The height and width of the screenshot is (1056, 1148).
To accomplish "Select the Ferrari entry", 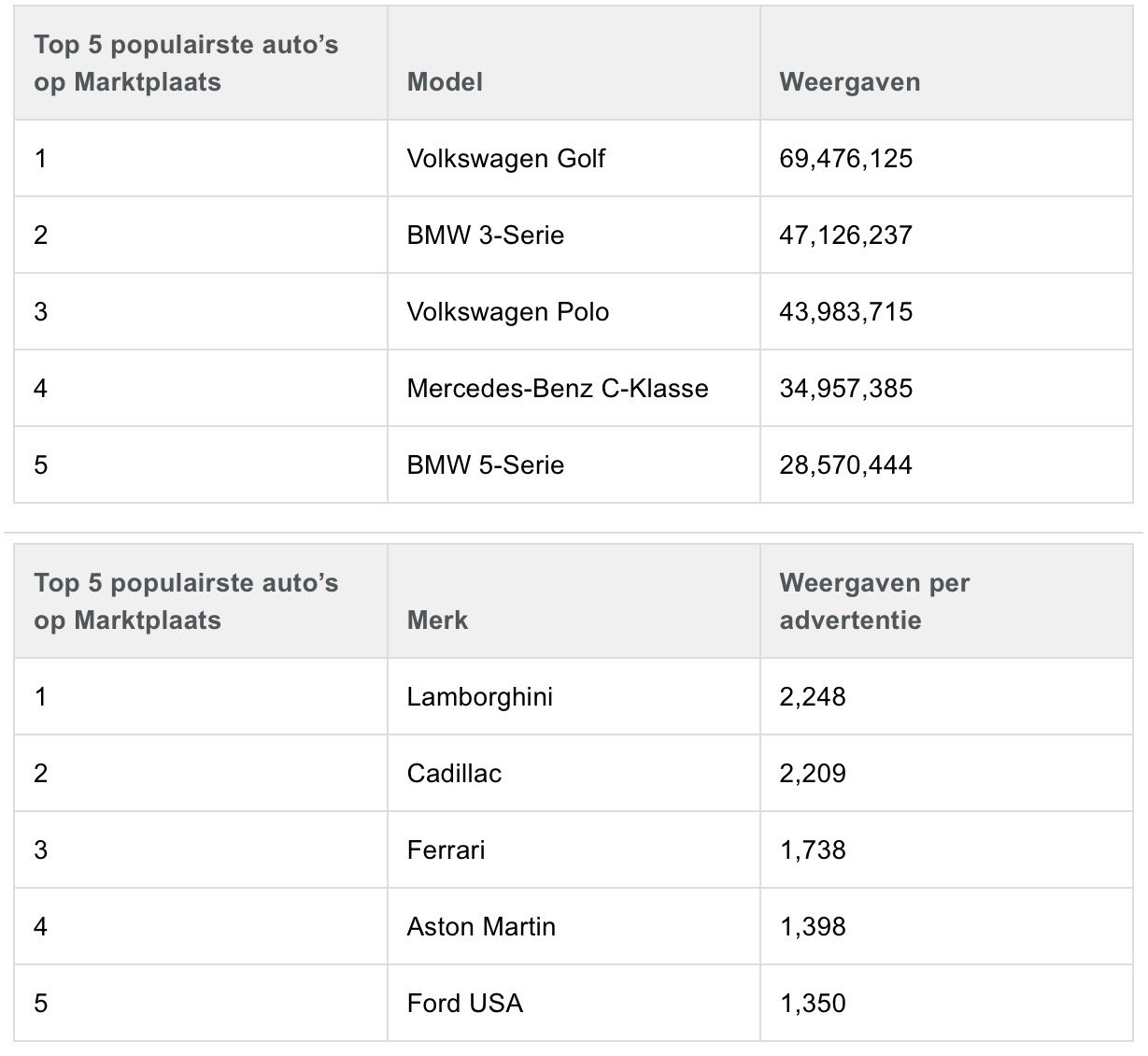I will pos(446,850).
